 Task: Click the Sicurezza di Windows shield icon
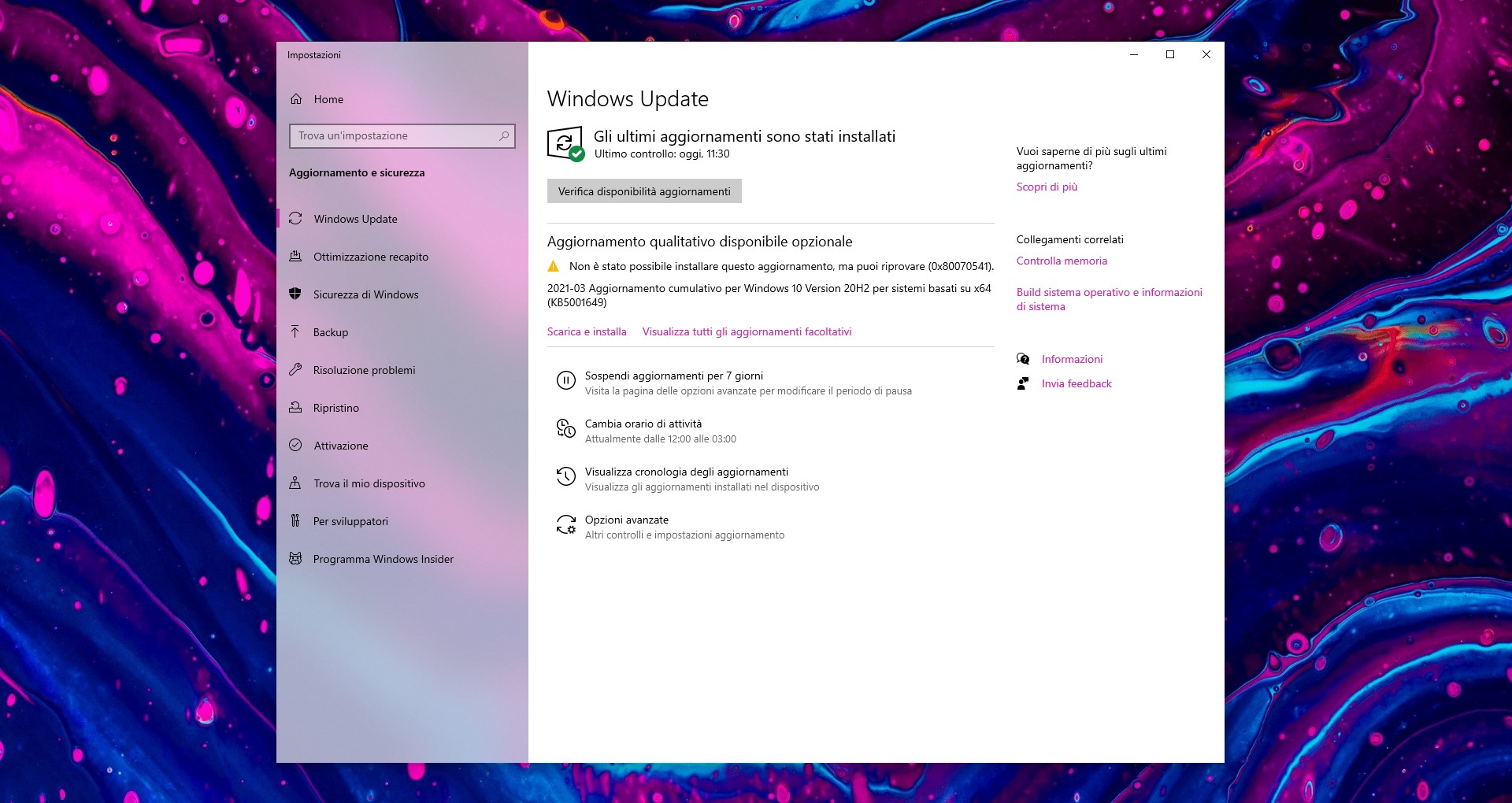pos(295,294)
